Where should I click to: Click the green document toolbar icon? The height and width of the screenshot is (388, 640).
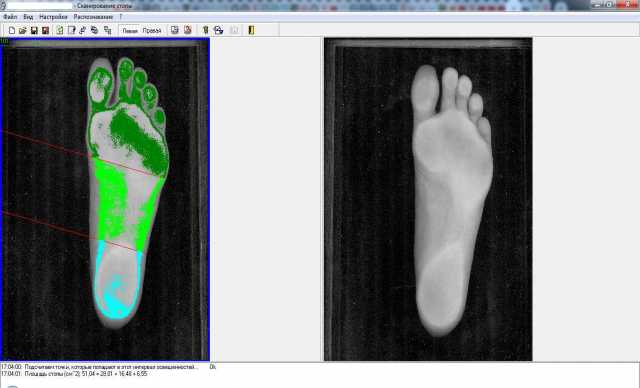pos(60,30)
